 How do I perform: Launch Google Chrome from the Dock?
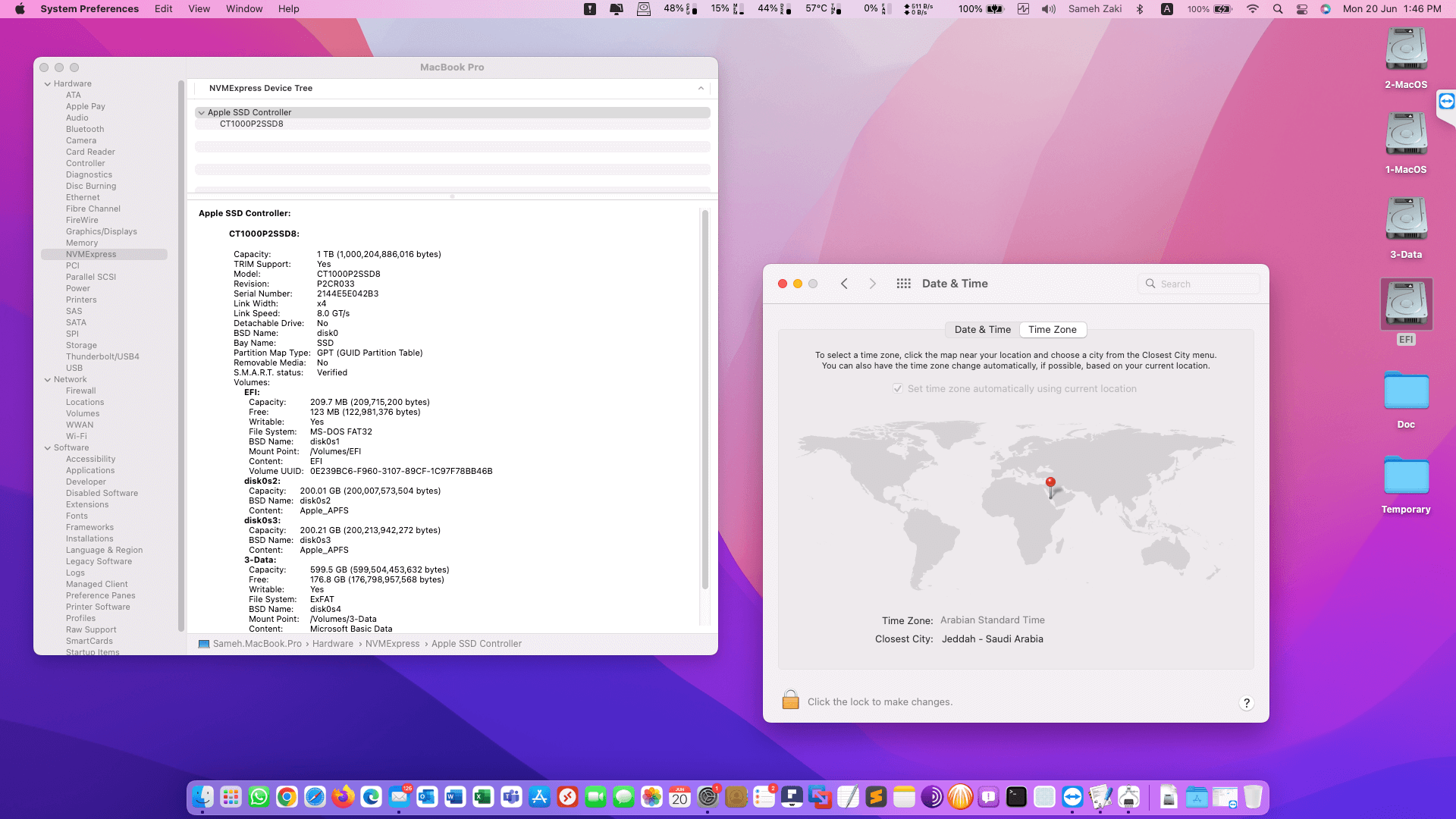[x=287, y=797]
